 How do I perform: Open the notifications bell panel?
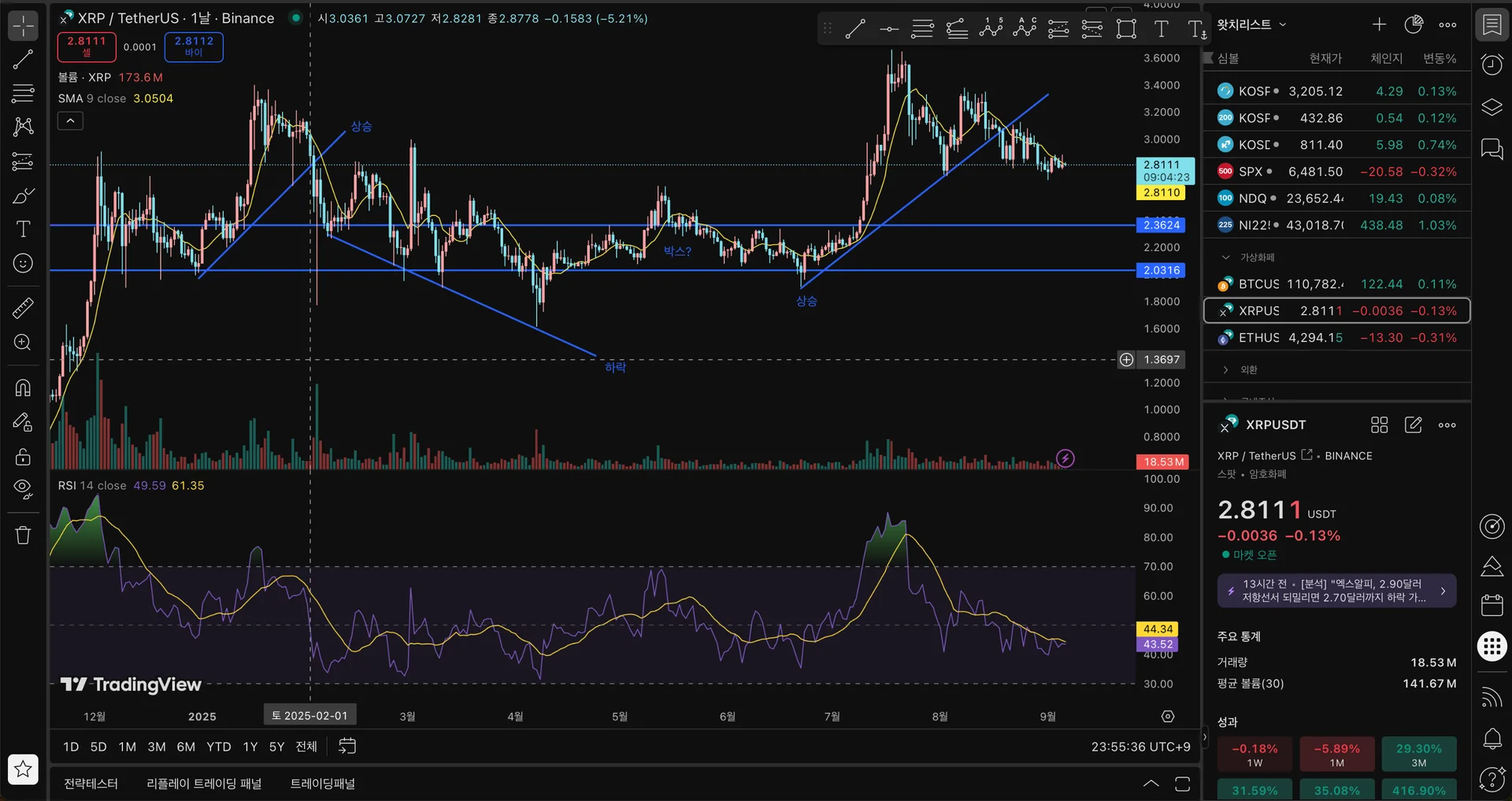[1492, 739]
